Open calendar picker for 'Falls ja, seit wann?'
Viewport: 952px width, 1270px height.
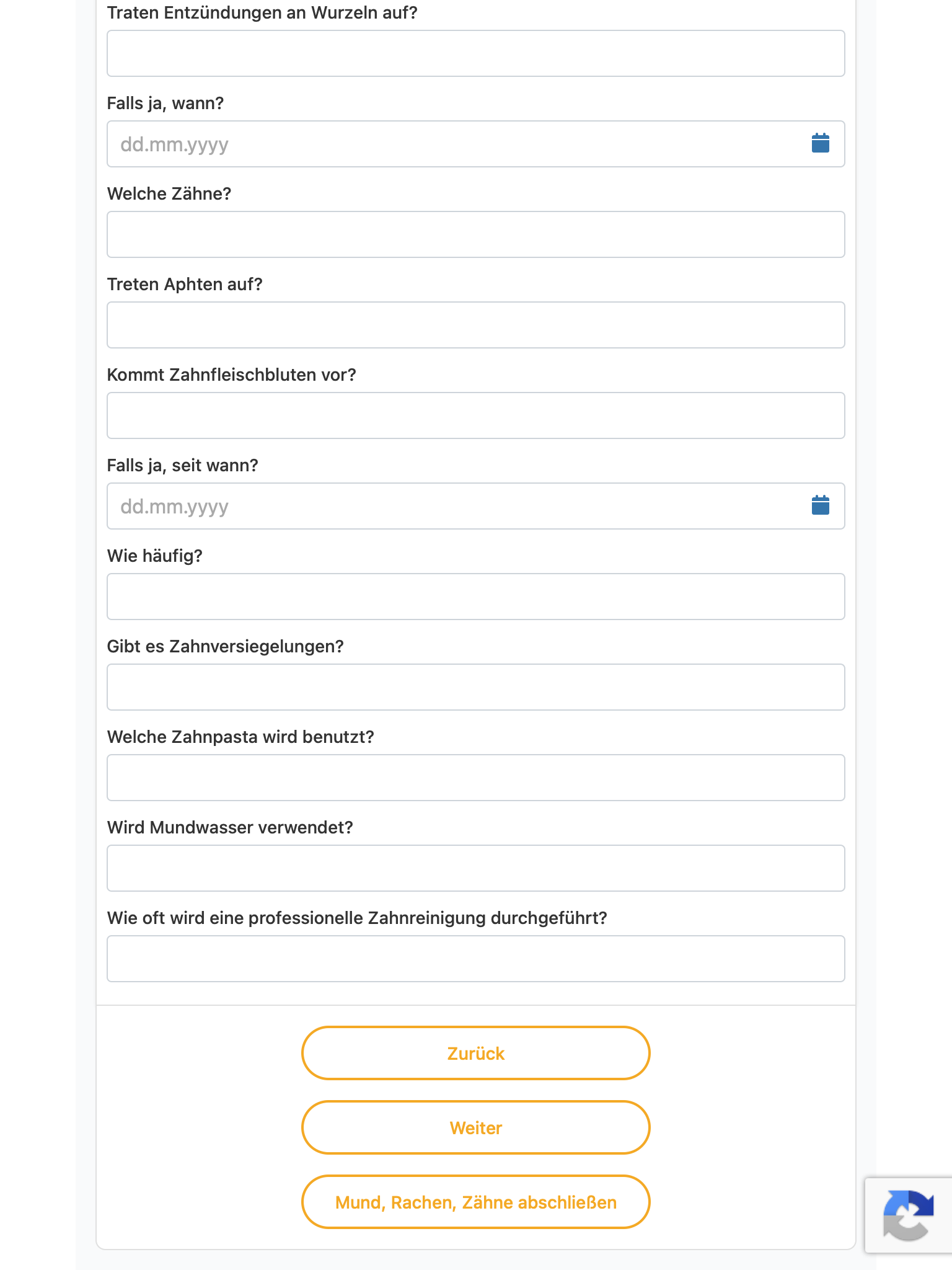[820, 505]
